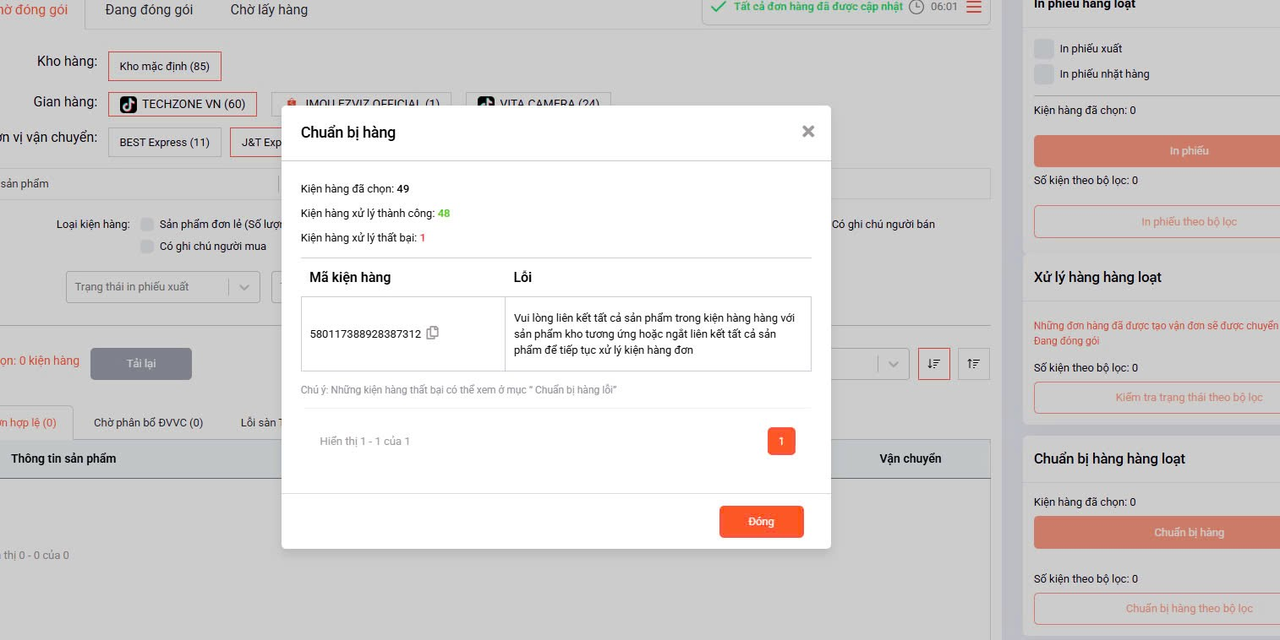
Task: Select the descending sort icon
Action: coord(934,364)
